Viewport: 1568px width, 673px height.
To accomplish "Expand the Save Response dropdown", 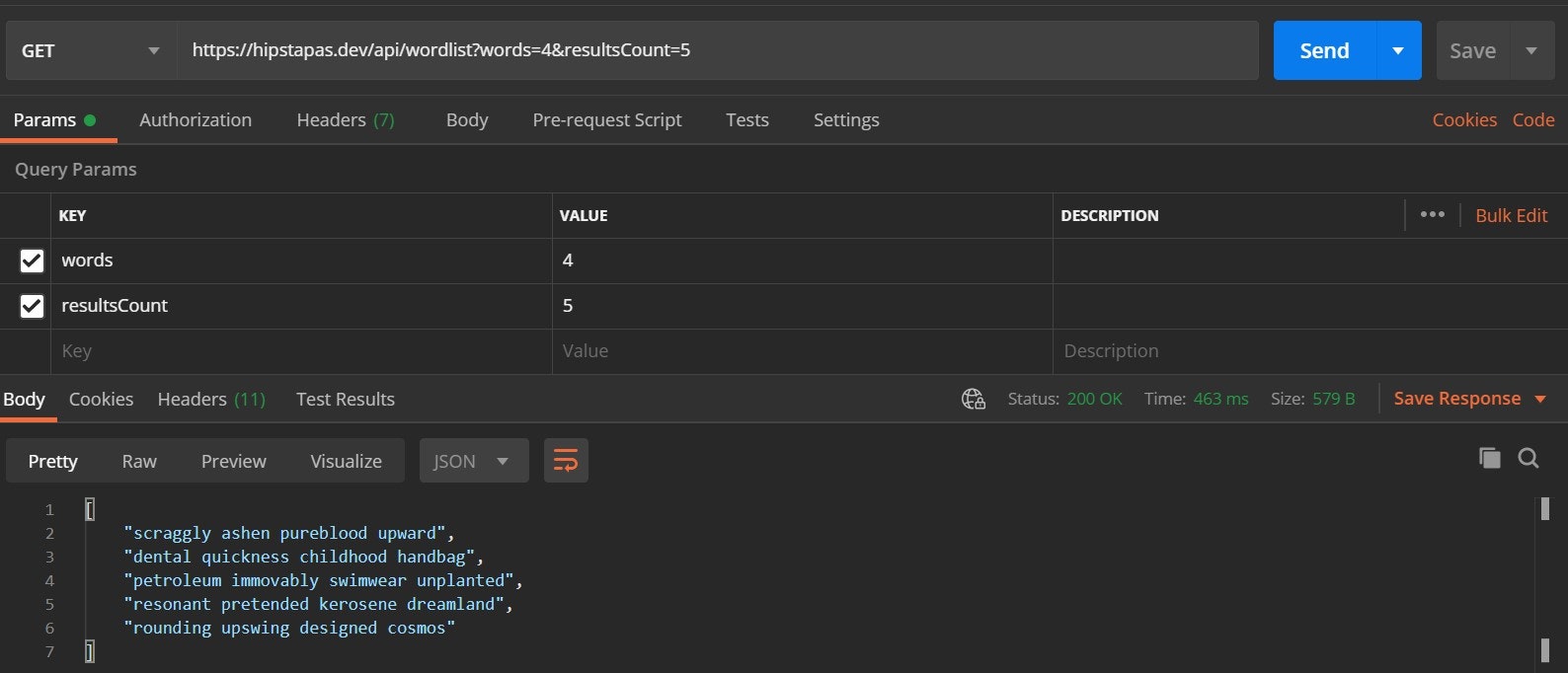I will [1540, 399].
